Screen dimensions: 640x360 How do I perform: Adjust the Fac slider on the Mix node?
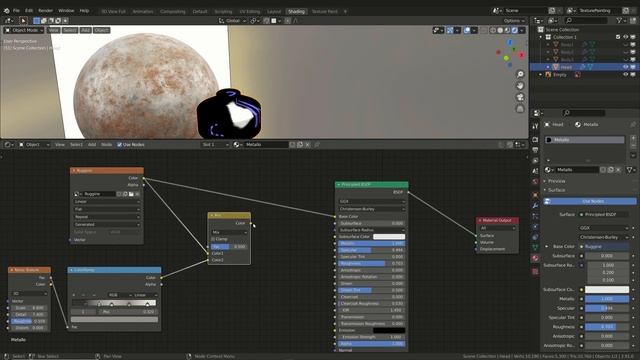point(229,247)
